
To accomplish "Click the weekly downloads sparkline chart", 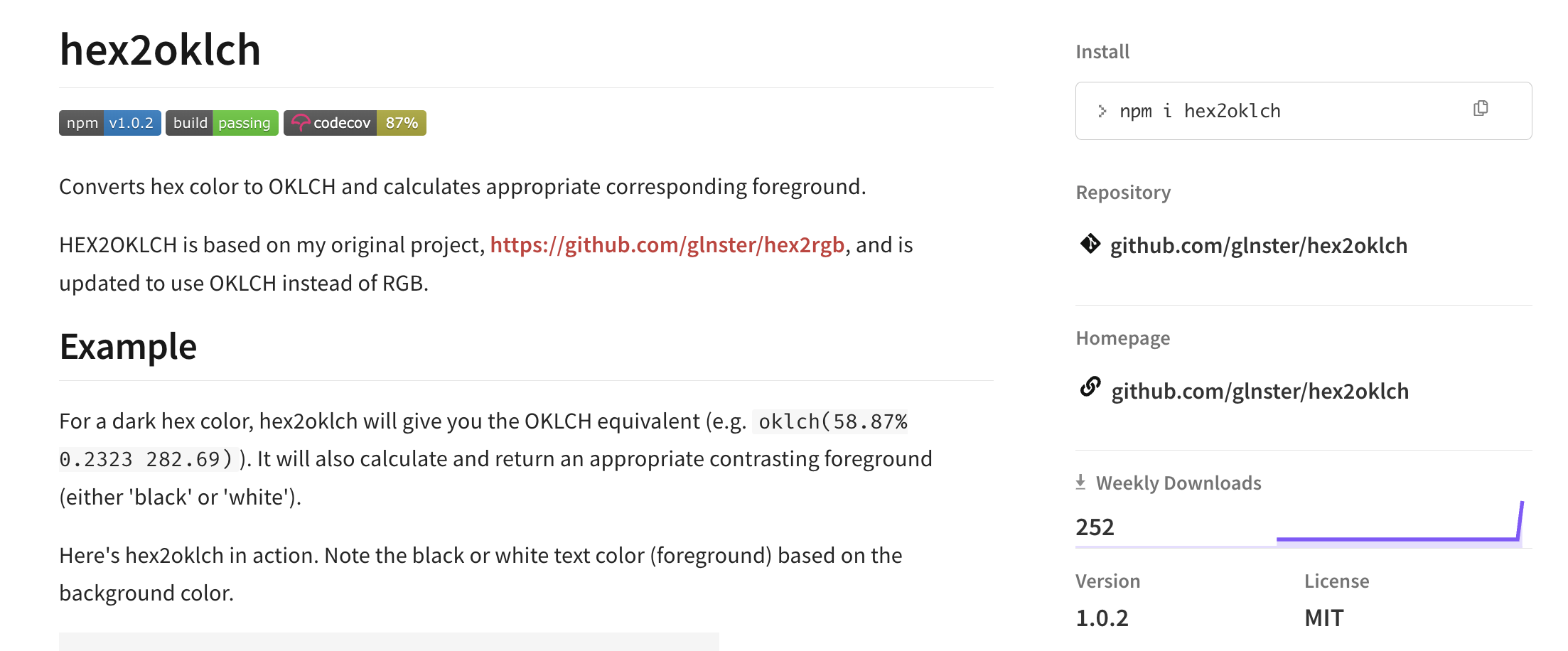I will click(x=1399, y=526).
